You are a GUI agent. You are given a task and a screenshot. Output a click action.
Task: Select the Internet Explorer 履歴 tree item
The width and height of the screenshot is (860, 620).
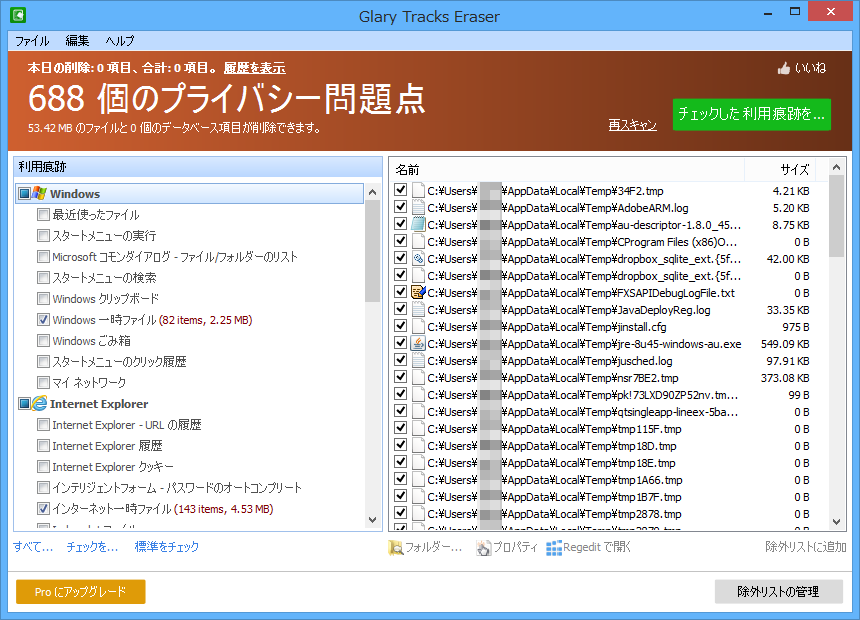[x=107, y=446]
